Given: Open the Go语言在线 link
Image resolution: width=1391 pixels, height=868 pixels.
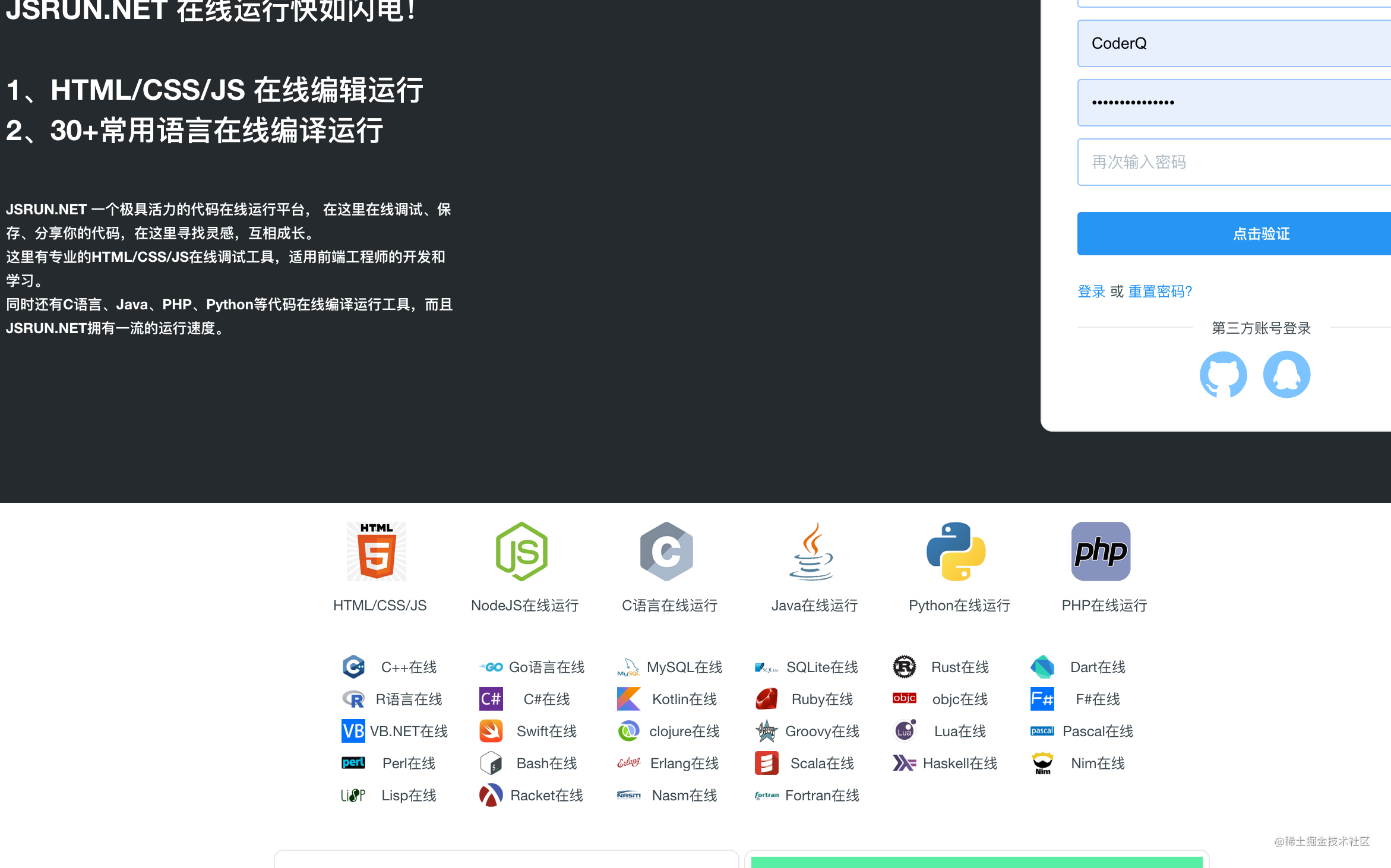Looking at the screenshot, I should point(547,667).
